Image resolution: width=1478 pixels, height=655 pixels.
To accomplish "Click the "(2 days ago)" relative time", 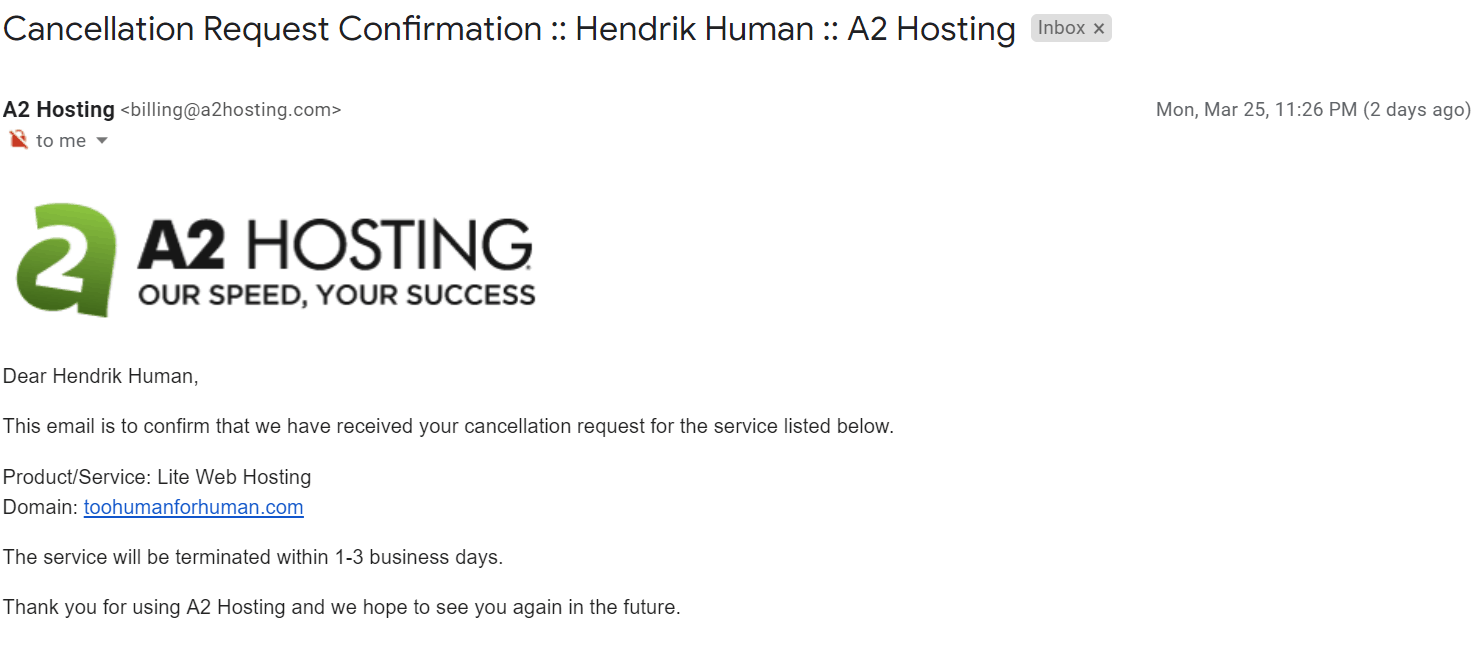I will tap(1417, 110).
